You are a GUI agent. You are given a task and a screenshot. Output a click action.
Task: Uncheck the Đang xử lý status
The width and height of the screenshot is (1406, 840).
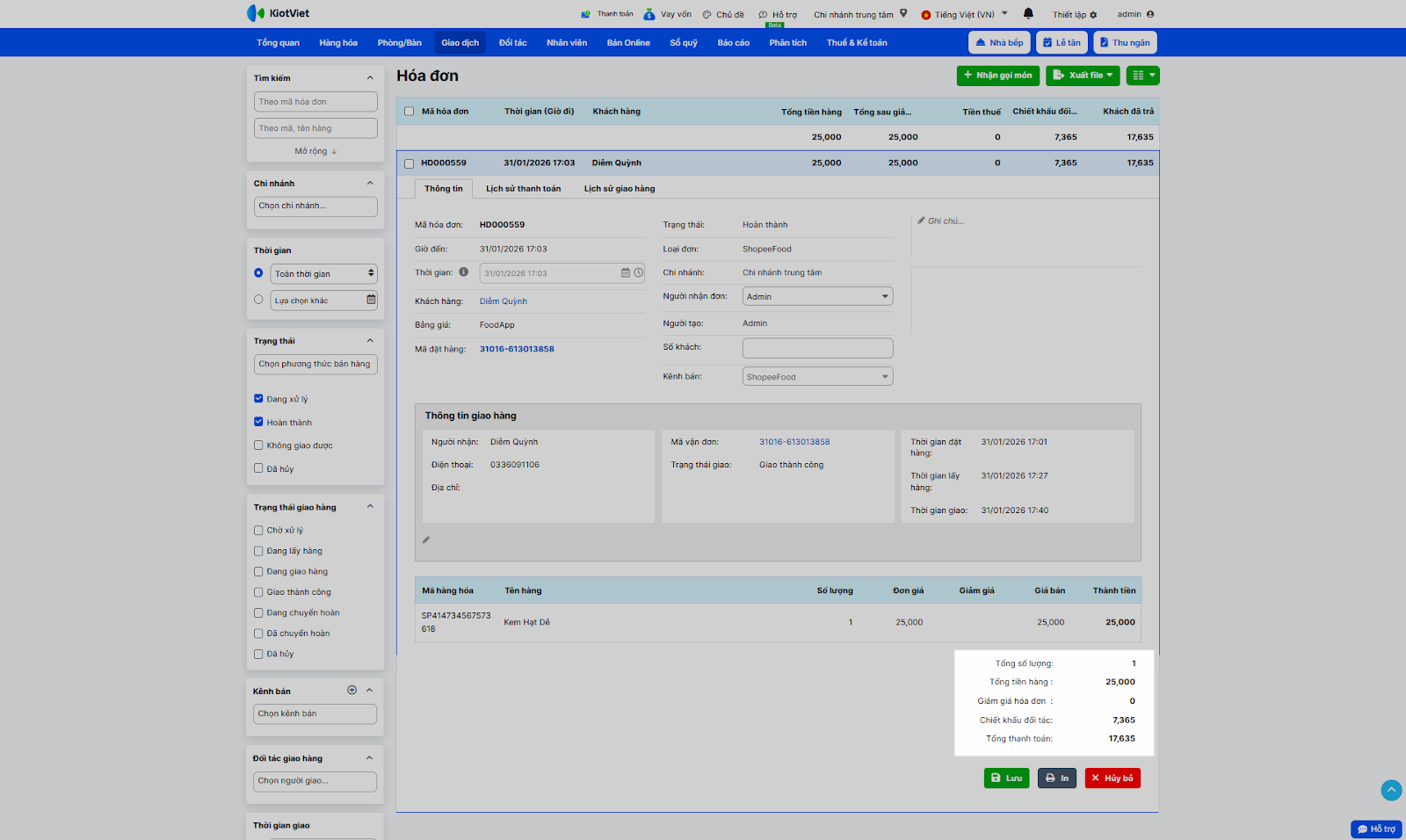pos(258,399)
